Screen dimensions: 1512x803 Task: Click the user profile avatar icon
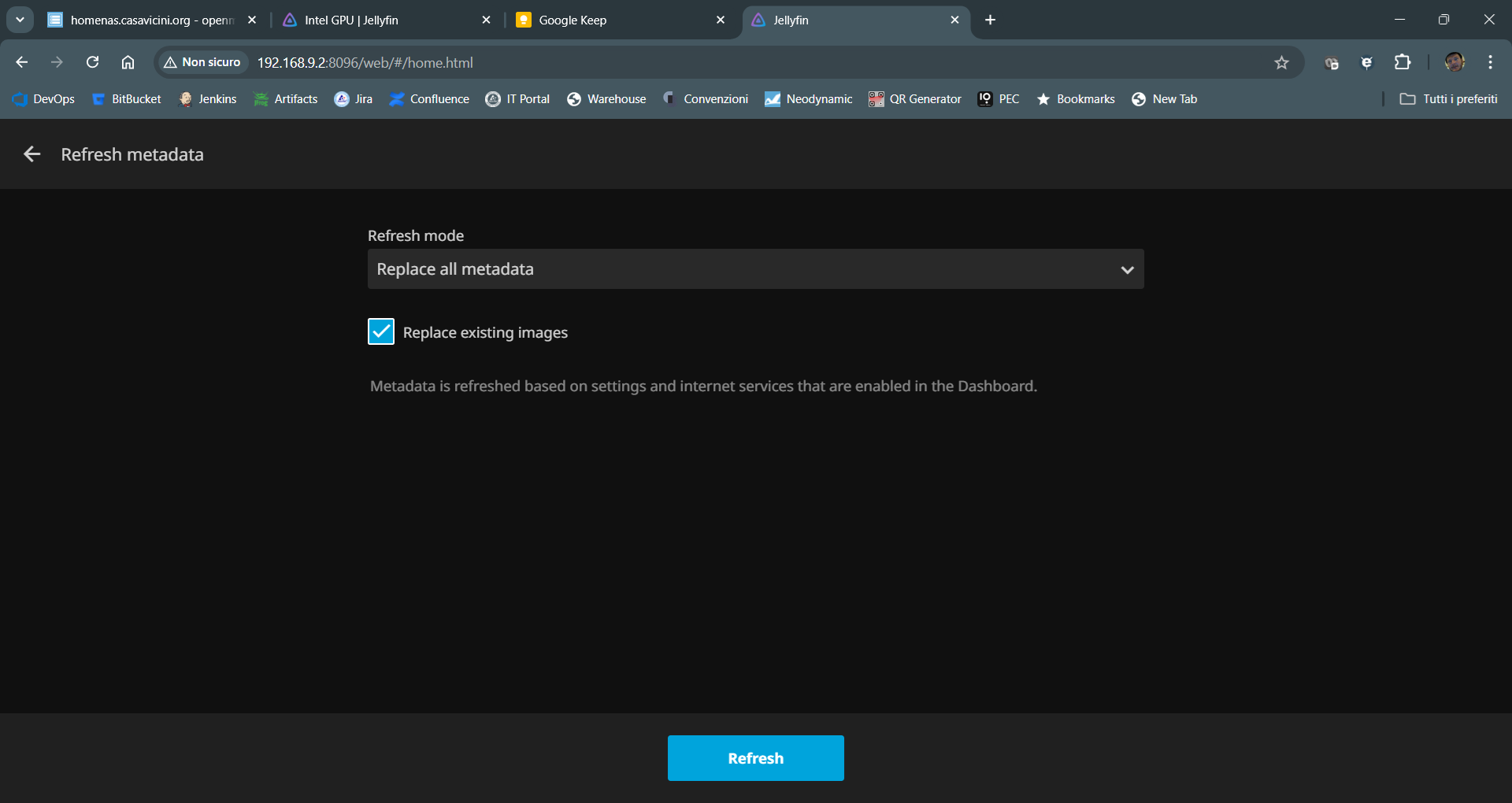point(1454,62)
